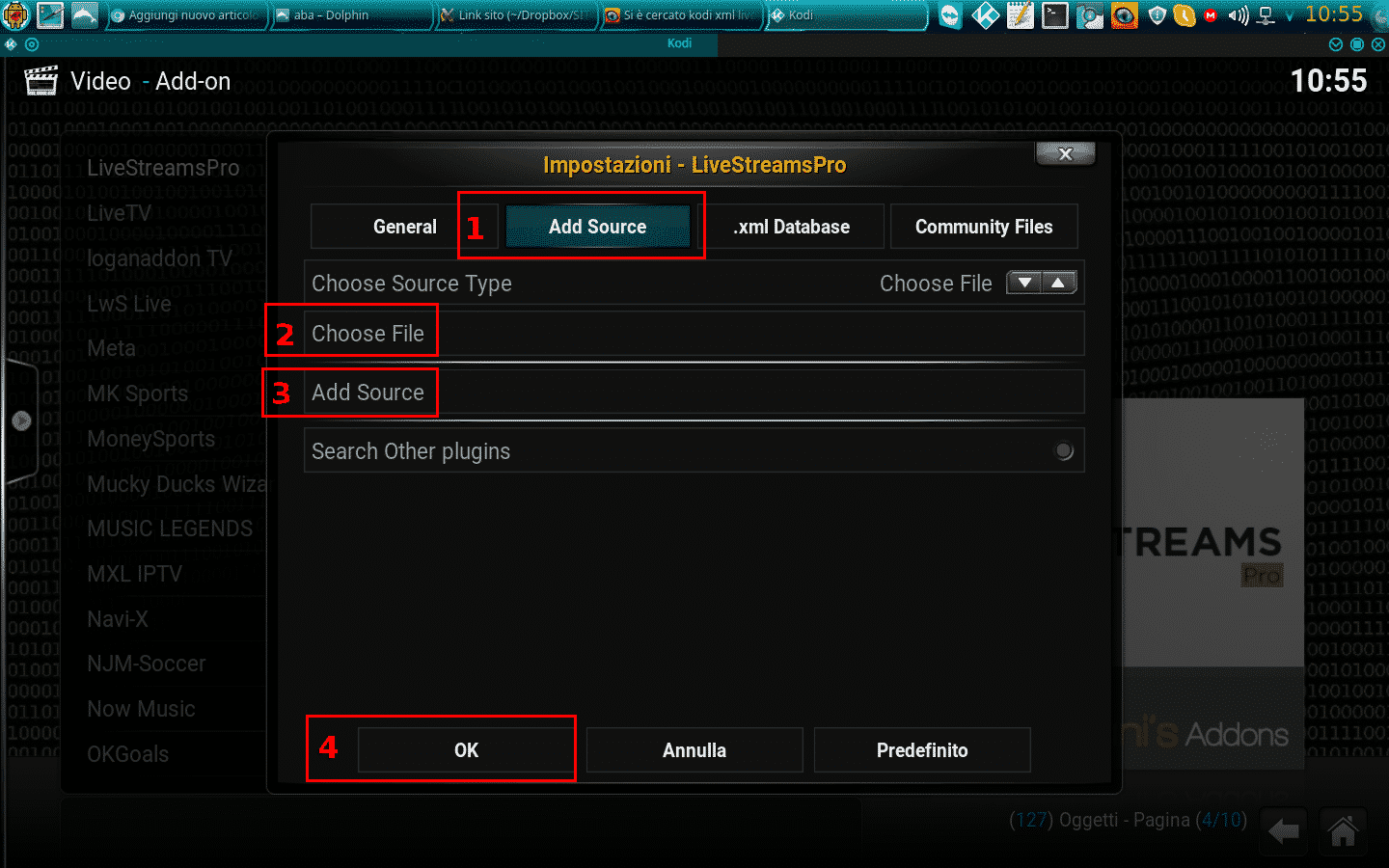The image size is (1389, 868).
Task: Click the Choose File field
Action: 694,334
